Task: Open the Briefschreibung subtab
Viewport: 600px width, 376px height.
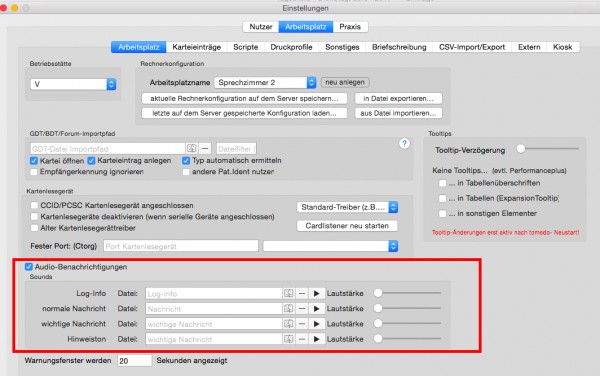Action: point(399,47)
